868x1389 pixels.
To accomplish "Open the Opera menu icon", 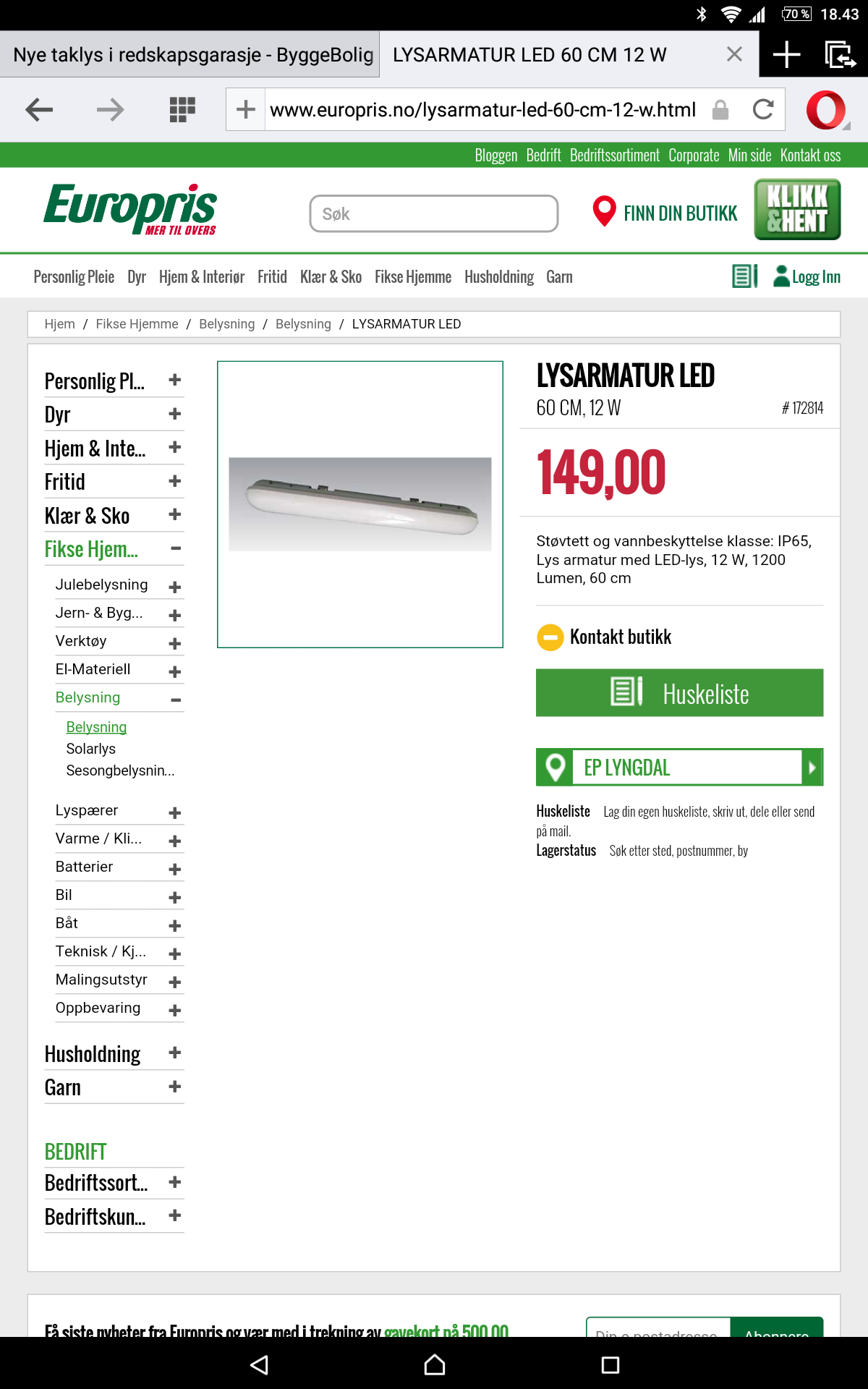I will click(825, 110).
